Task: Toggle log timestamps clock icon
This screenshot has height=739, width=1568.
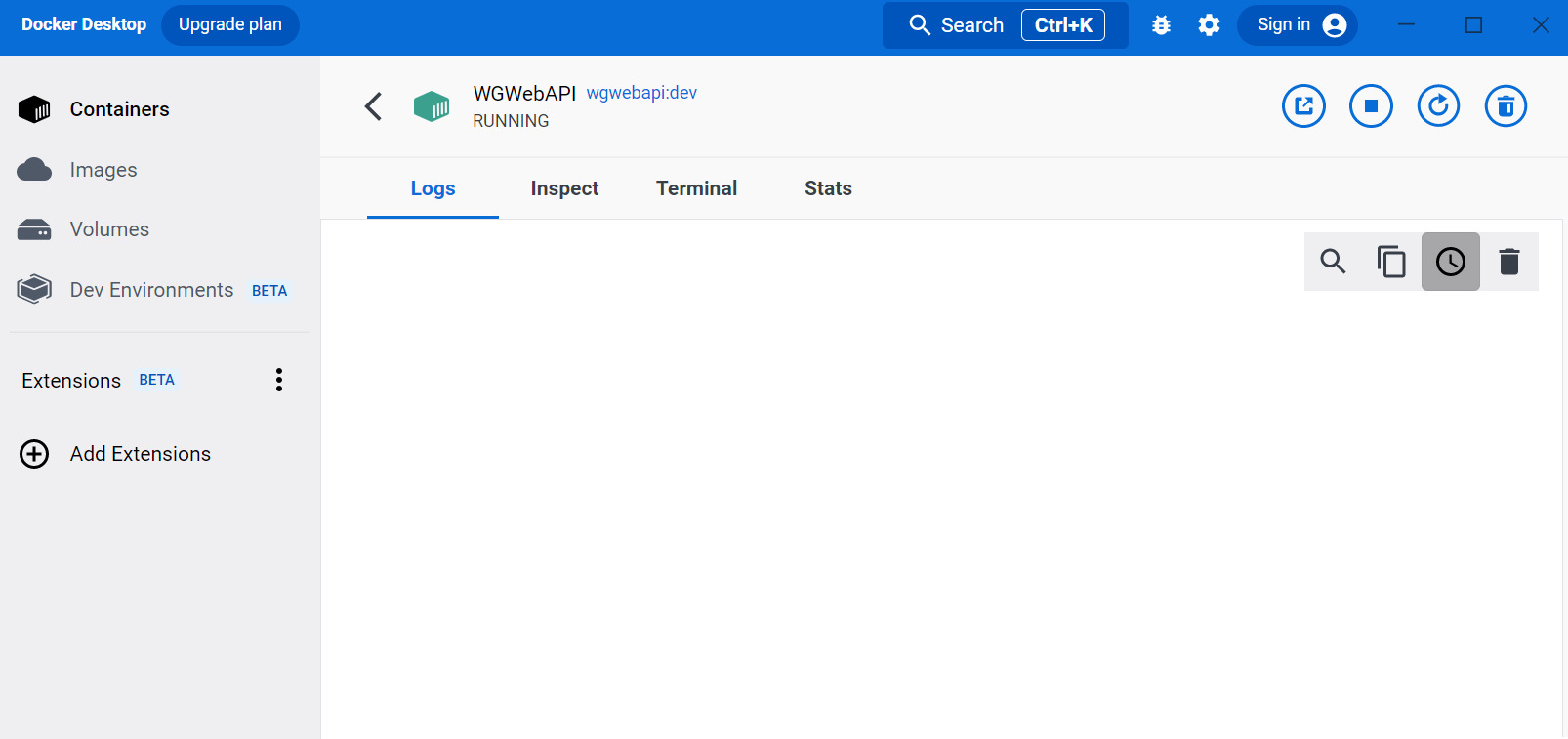Action: [x=1451, y=262]
